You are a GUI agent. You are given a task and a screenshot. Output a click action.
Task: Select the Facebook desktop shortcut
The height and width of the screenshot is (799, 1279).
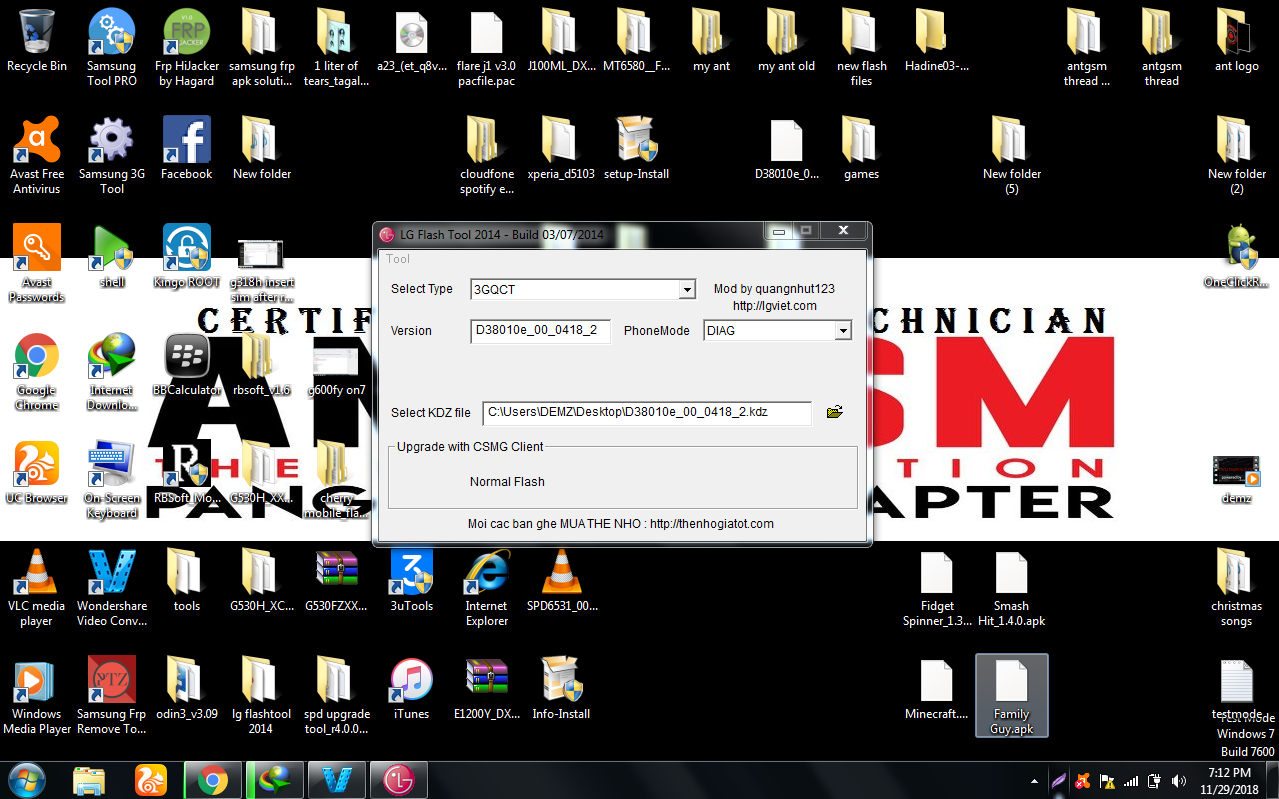[x=186, y=148]
